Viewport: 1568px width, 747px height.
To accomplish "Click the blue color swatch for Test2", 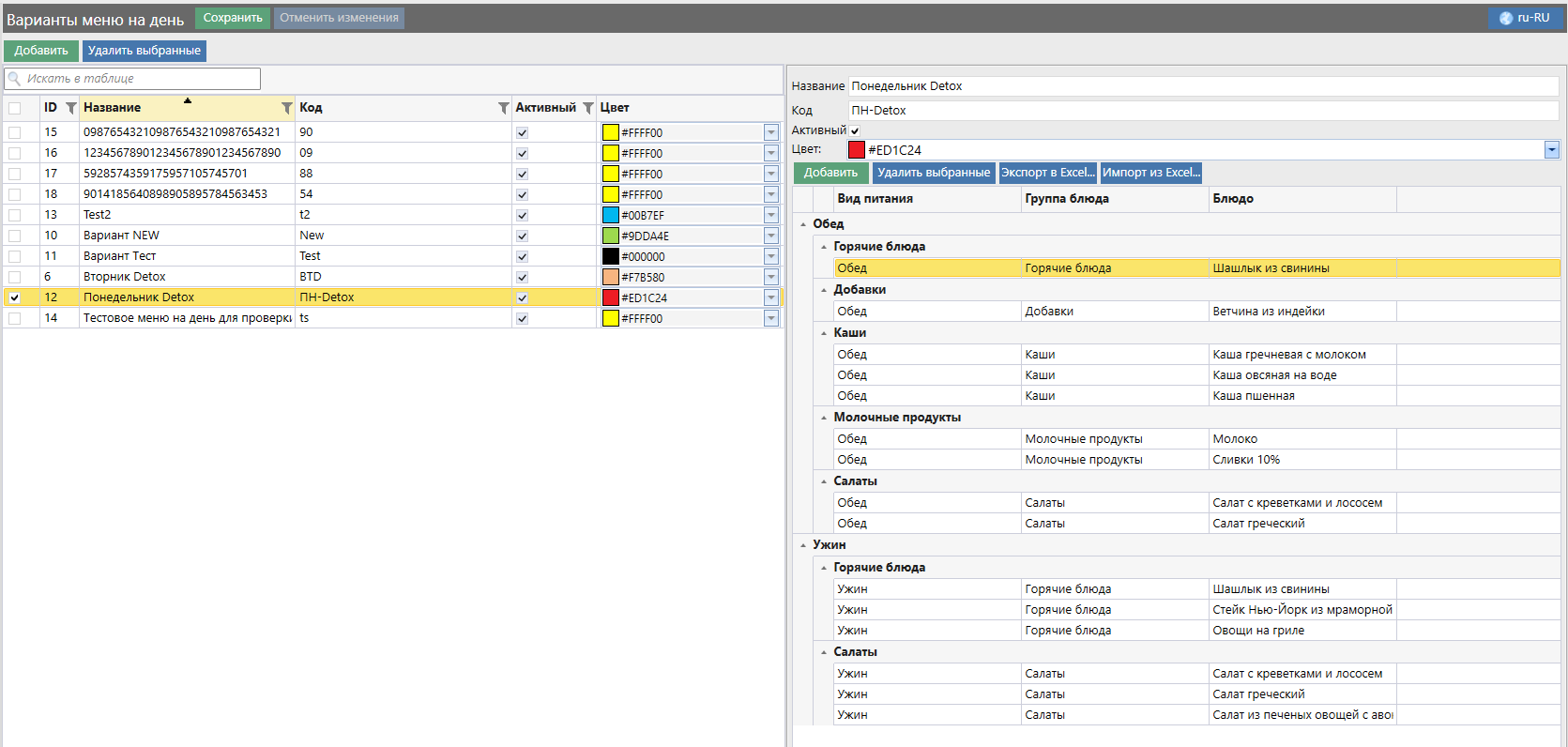I will pos(611,215).
